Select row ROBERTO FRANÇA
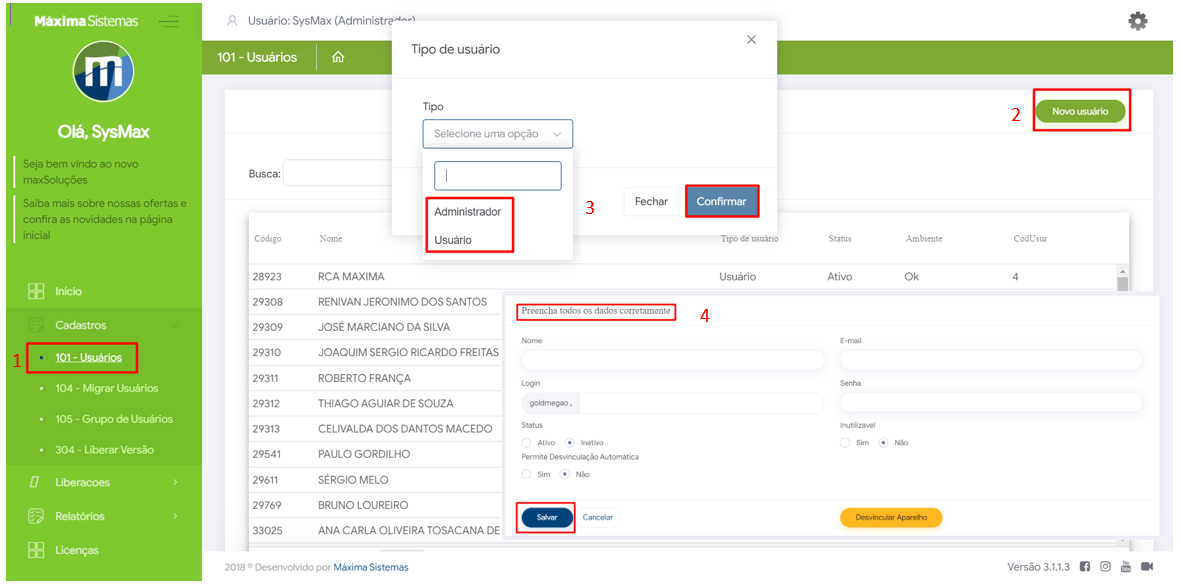Viewport: 1181px width, 586px height. point(376,377)
